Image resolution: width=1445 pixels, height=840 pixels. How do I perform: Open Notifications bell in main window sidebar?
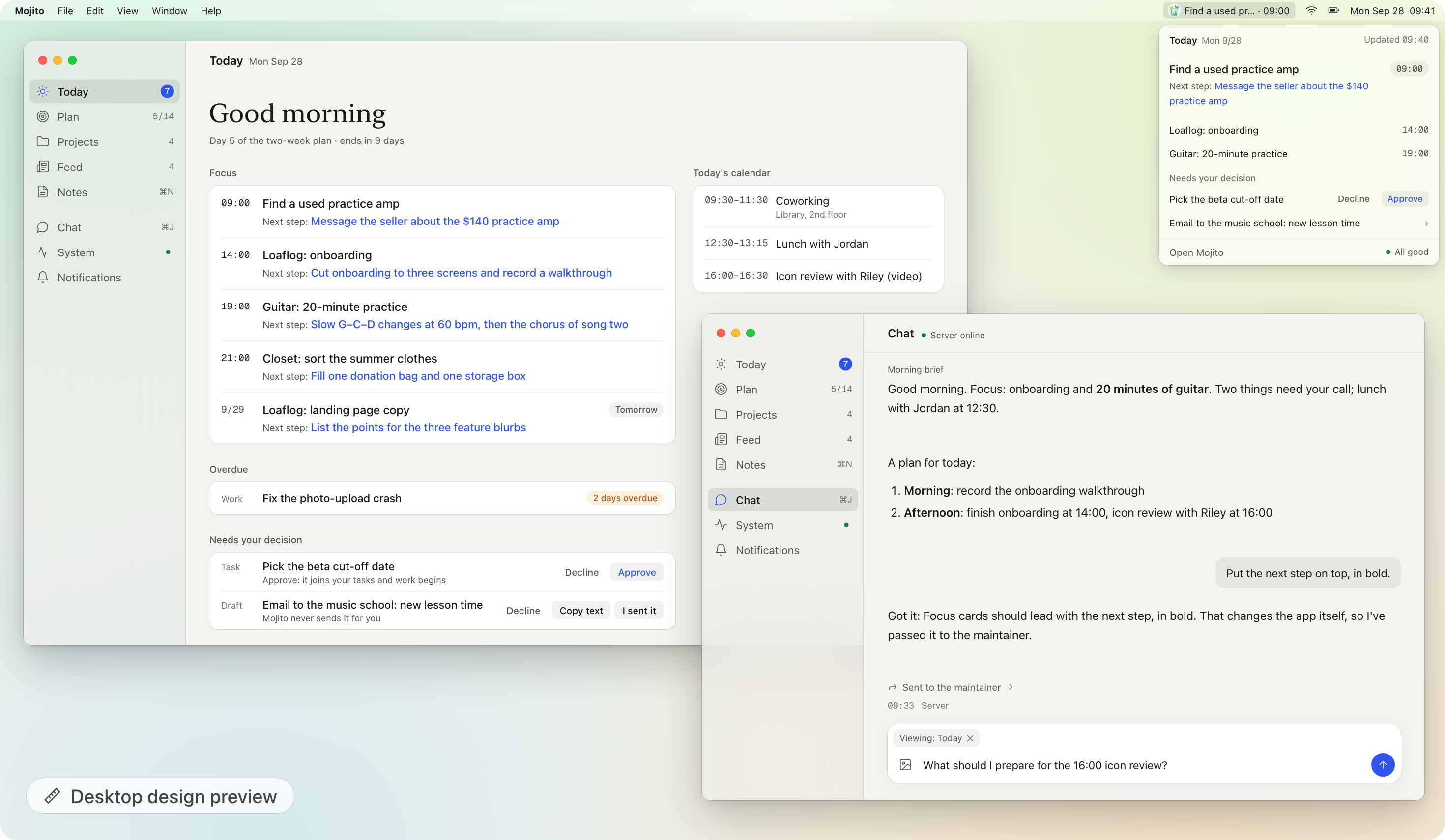point(104,278)
